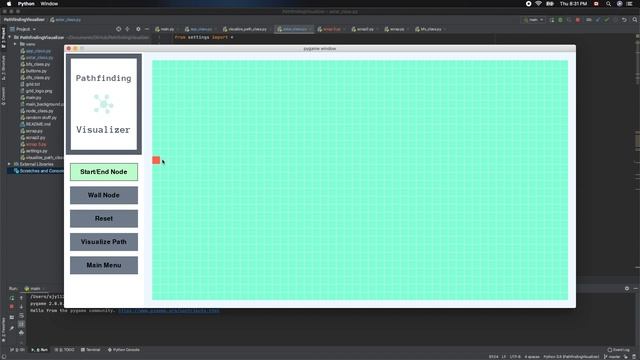Switch to bfs_class.py editor tab
The width and height of the screenshot is (640, 360).
pyautogui.click(x=429, y=29)
